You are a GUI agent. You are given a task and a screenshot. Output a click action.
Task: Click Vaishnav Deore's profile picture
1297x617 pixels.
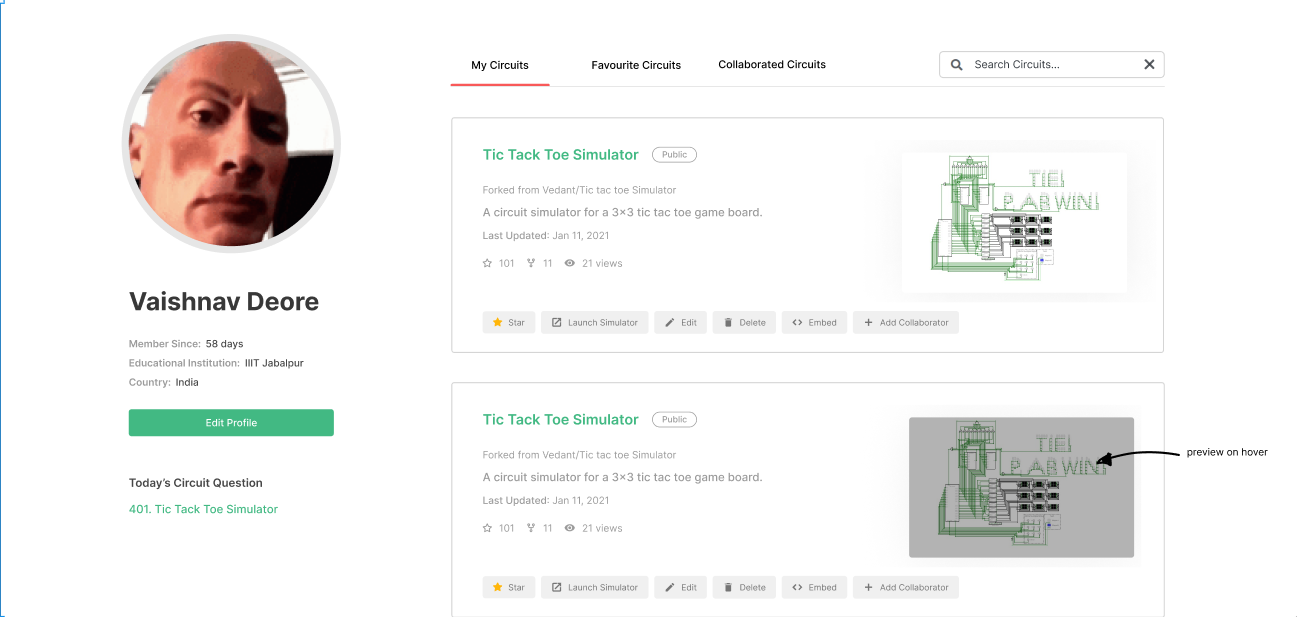231,142
